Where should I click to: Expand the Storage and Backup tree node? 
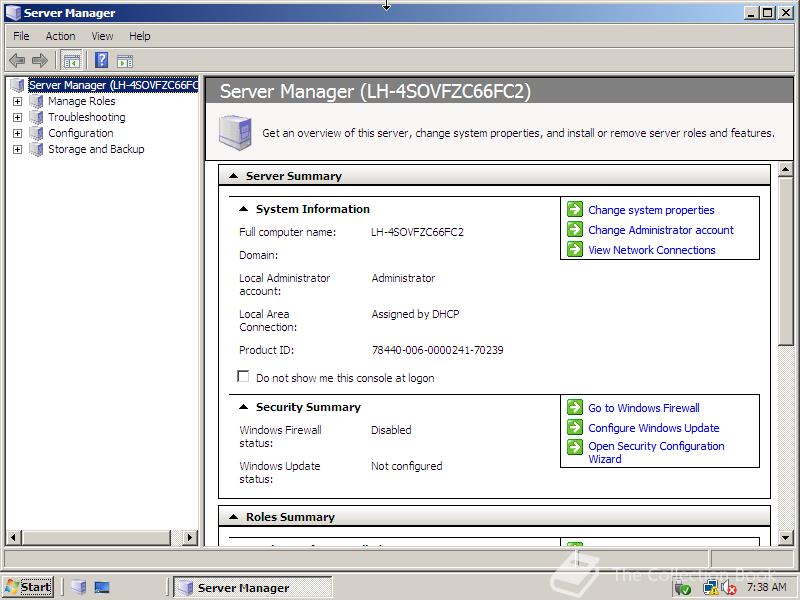click(17, 149)
